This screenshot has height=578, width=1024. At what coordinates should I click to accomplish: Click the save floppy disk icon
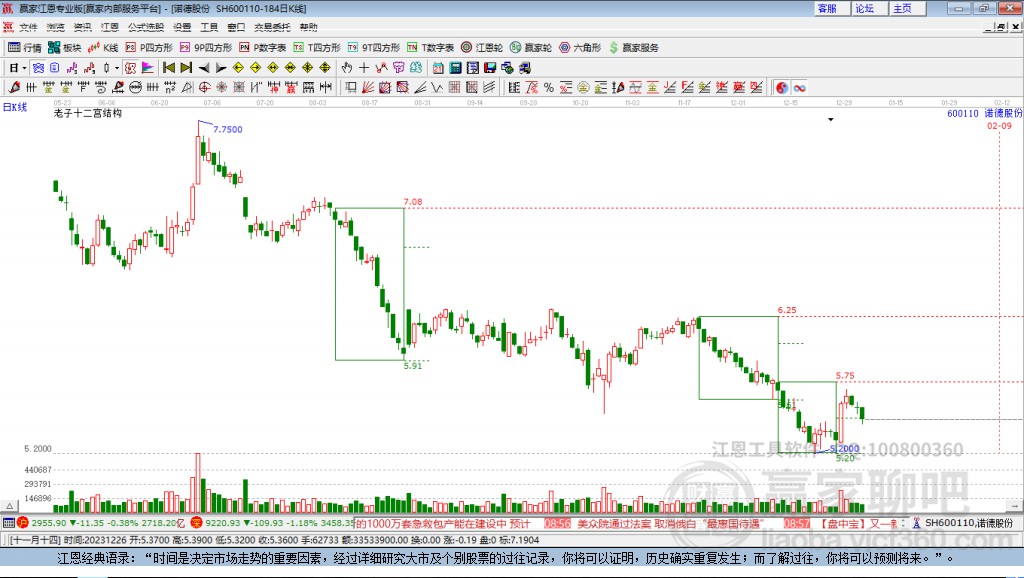(490, 68)
